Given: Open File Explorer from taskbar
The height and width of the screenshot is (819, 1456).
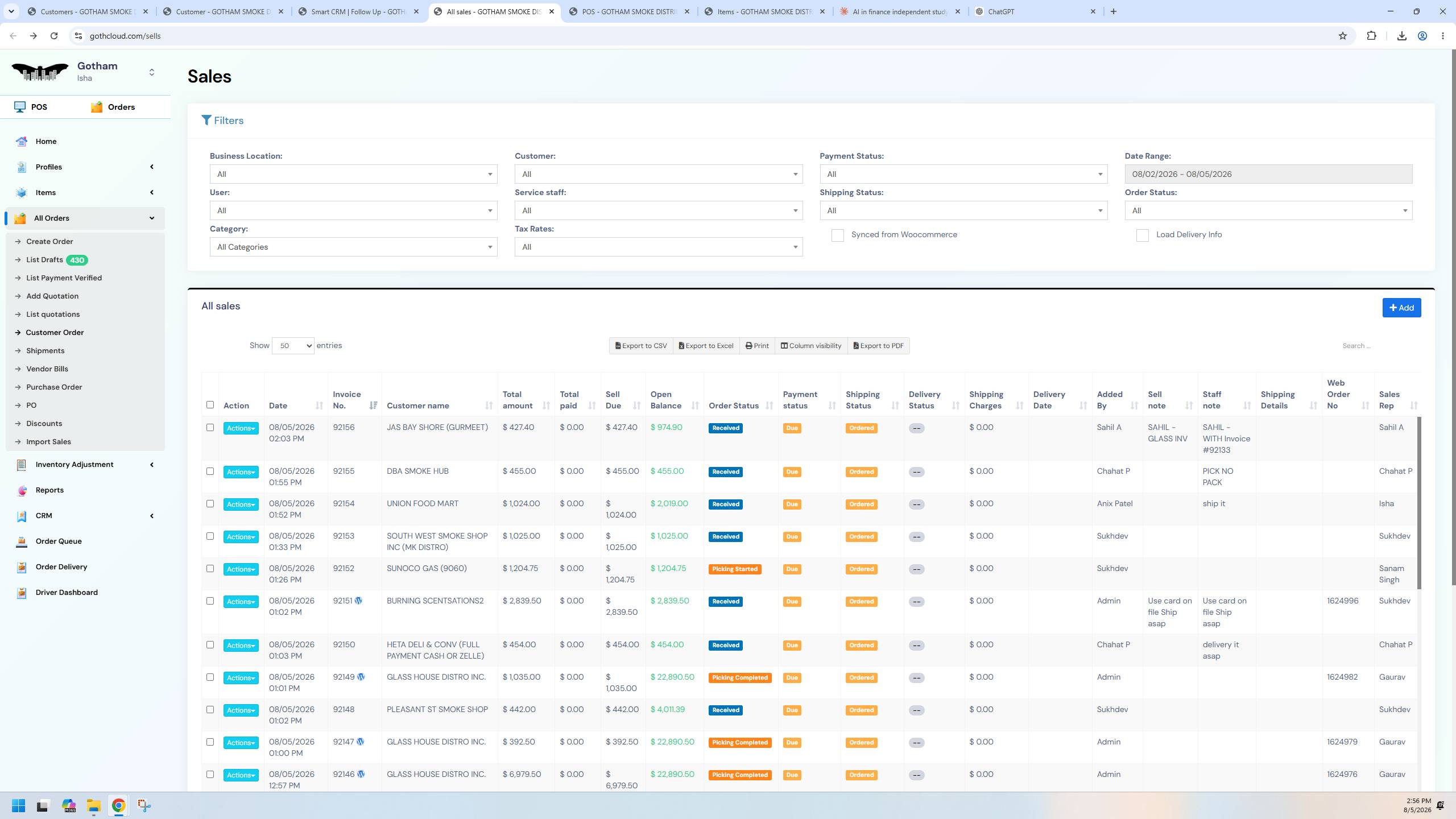Looking at the screenshot, I should pos(94,805).
